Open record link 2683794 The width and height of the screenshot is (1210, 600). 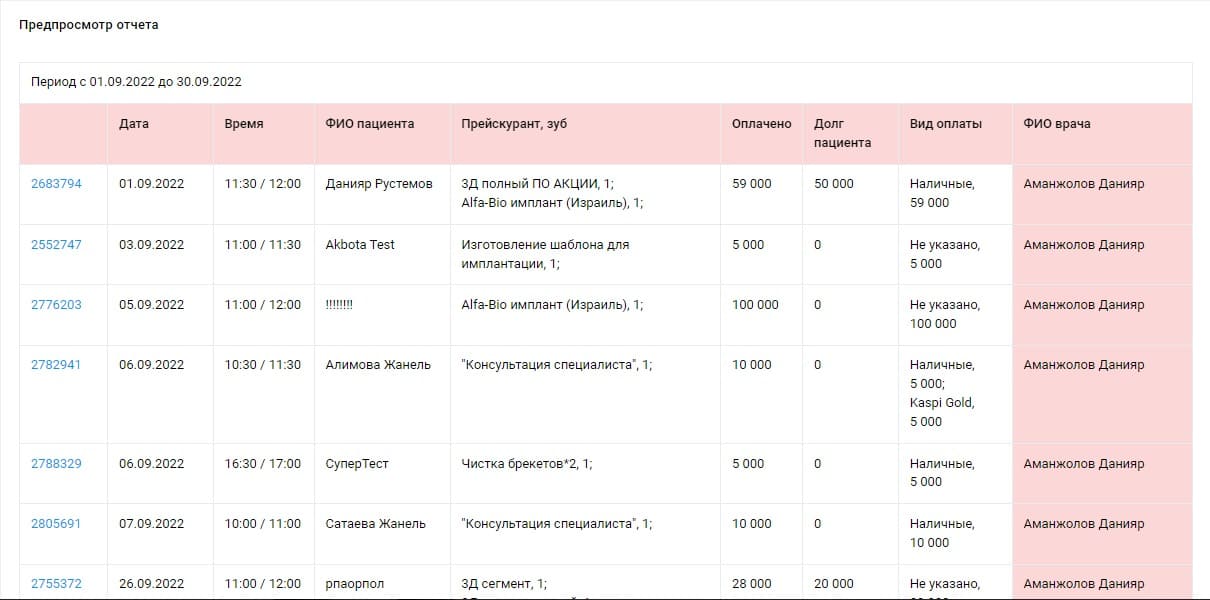click(56, 184)
